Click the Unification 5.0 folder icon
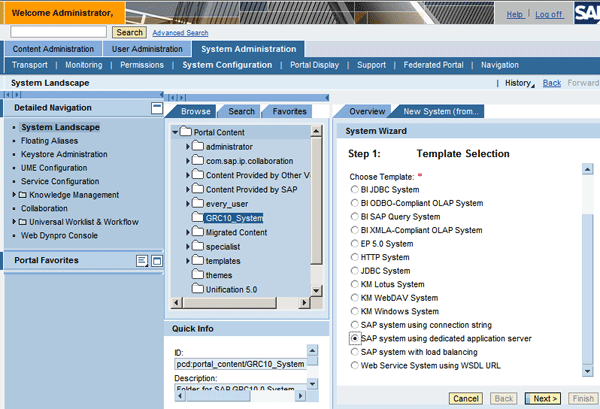This screenshot has height=409, width=600. coord(197,289)
